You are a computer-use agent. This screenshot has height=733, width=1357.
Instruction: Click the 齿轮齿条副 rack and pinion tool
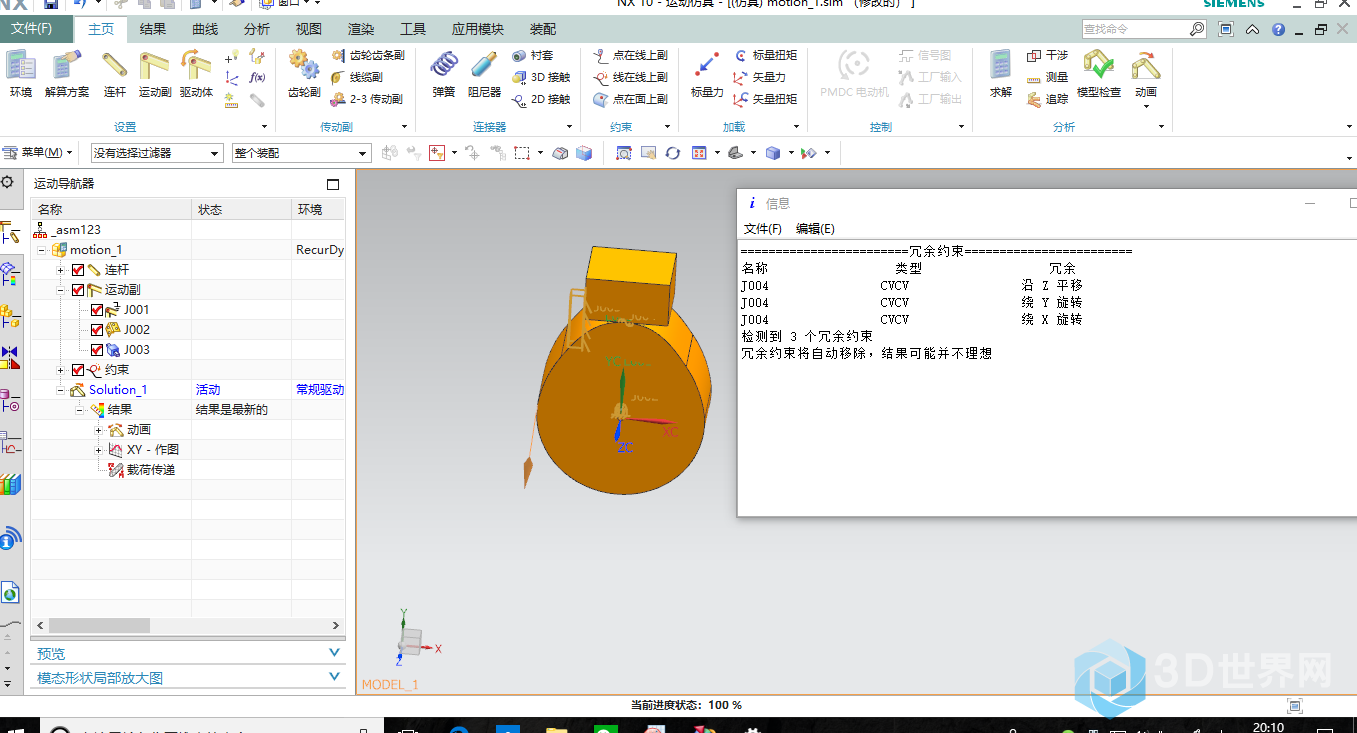367,55
